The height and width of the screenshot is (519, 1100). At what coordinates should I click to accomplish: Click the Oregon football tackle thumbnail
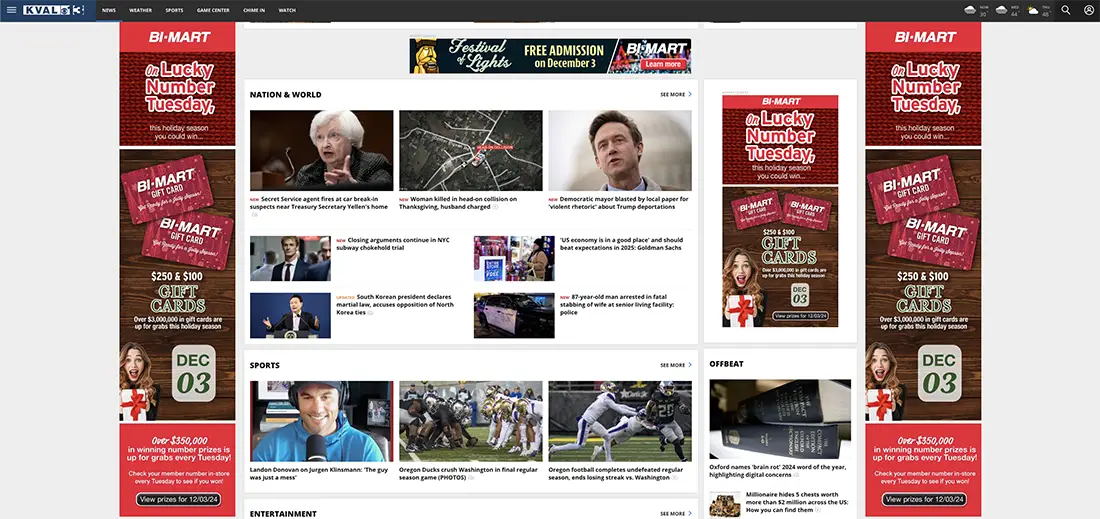(x=620, y=421)
